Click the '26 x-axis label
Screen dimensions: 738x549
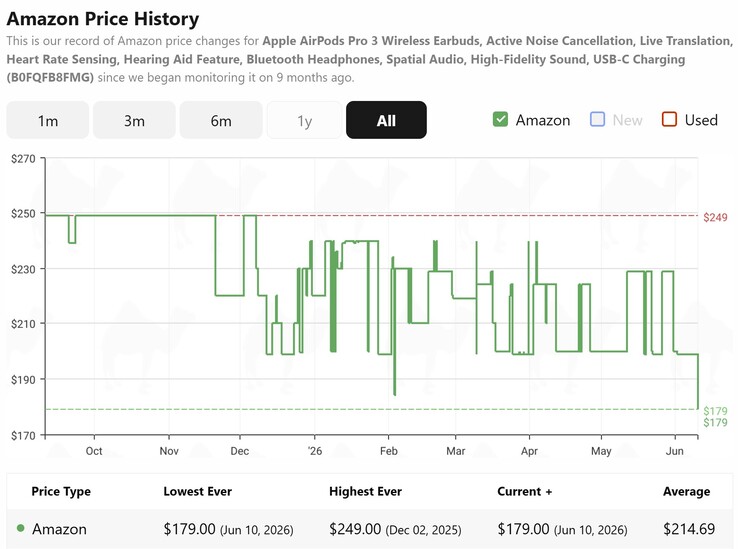tap(315, 451)
